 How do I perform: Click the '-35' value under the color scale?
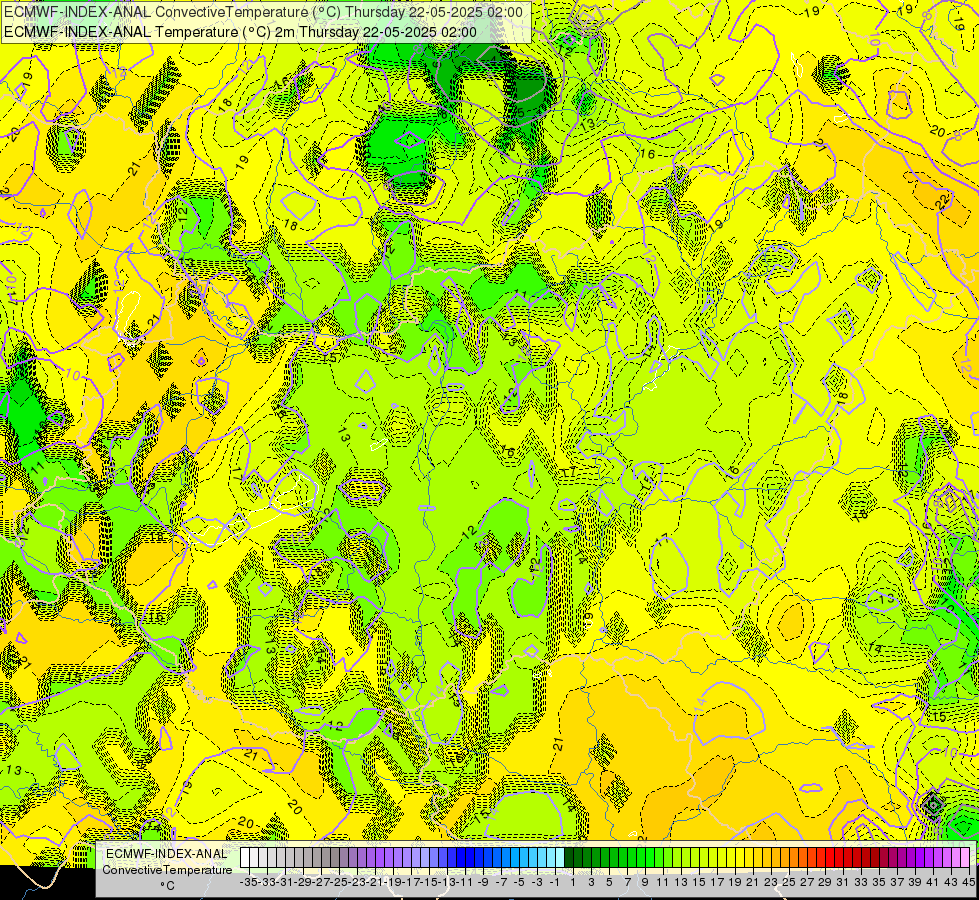click(249, 882)
